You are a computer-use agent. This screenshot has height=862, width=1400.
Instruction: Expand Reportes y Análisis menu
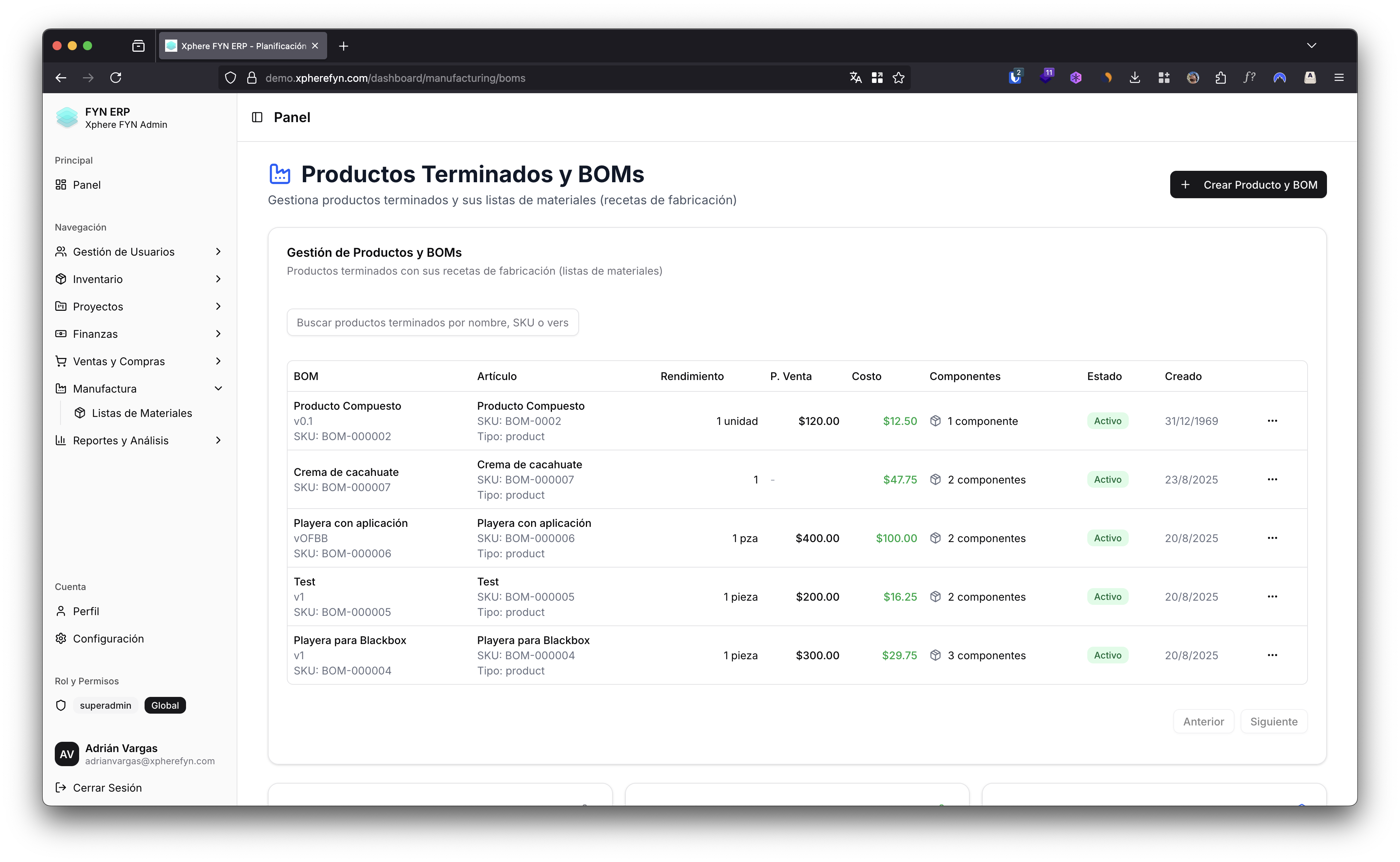(139, 440)
